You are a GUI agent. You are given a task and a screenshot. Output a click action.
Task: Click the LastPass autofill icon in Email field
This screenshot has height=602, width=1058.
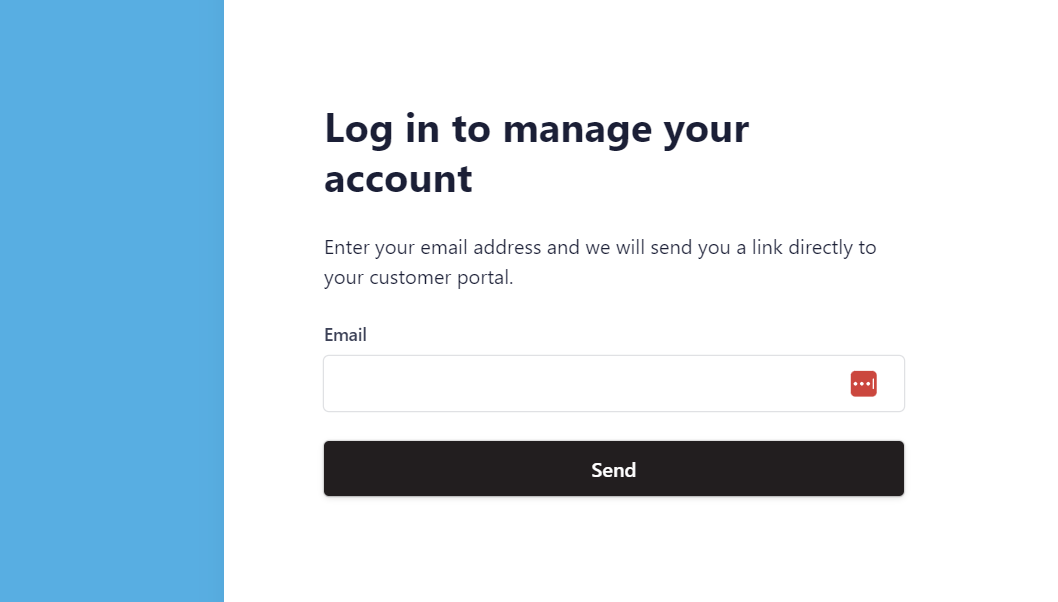[x=863, y=384]
